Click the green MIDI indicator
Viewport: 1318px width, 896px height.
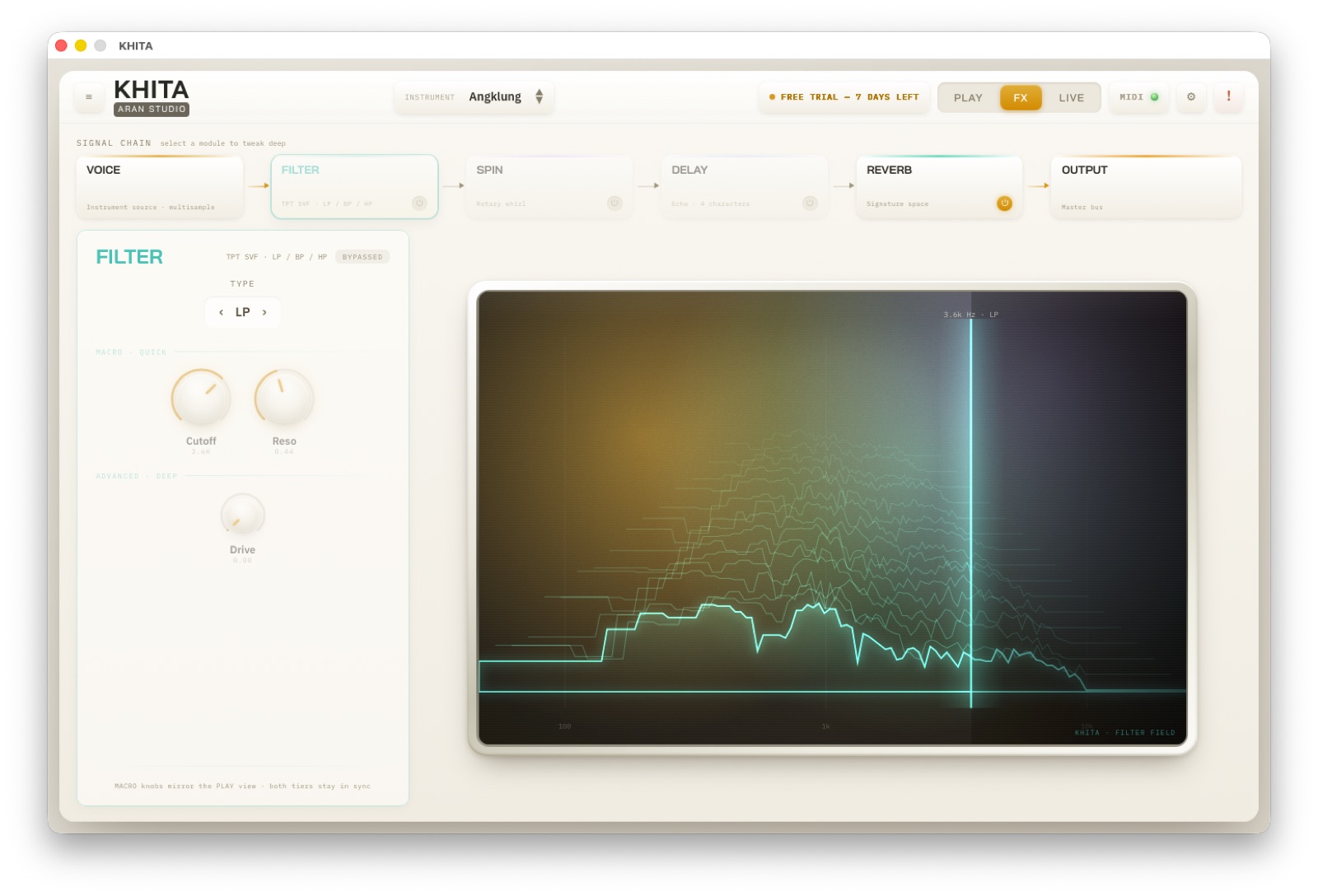pyautogui.click(x=1154, y=97)
